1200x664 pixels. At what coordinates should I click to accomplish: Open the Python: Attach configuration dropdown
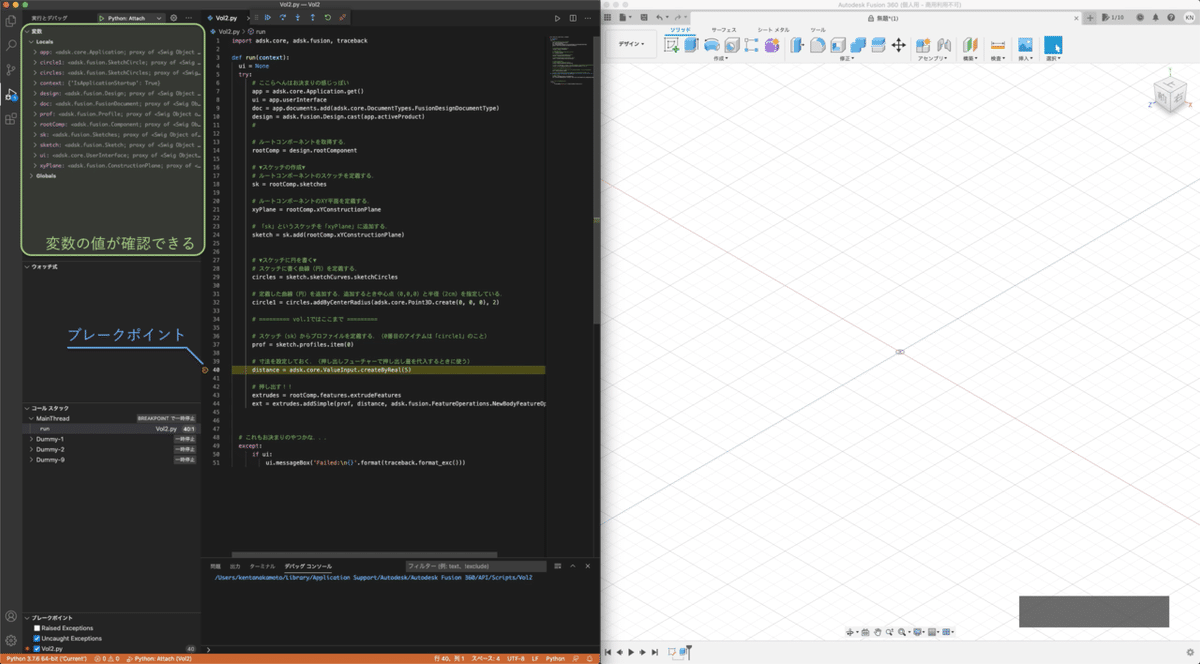tap(131, 18)
